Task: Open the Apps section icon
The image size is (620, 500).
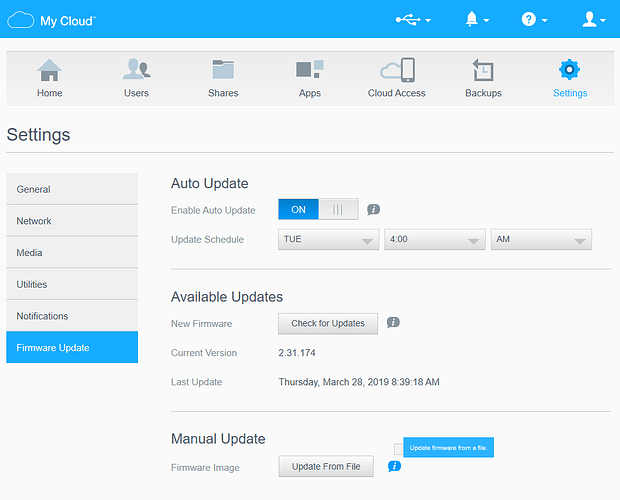Action: tap(310, 69)
